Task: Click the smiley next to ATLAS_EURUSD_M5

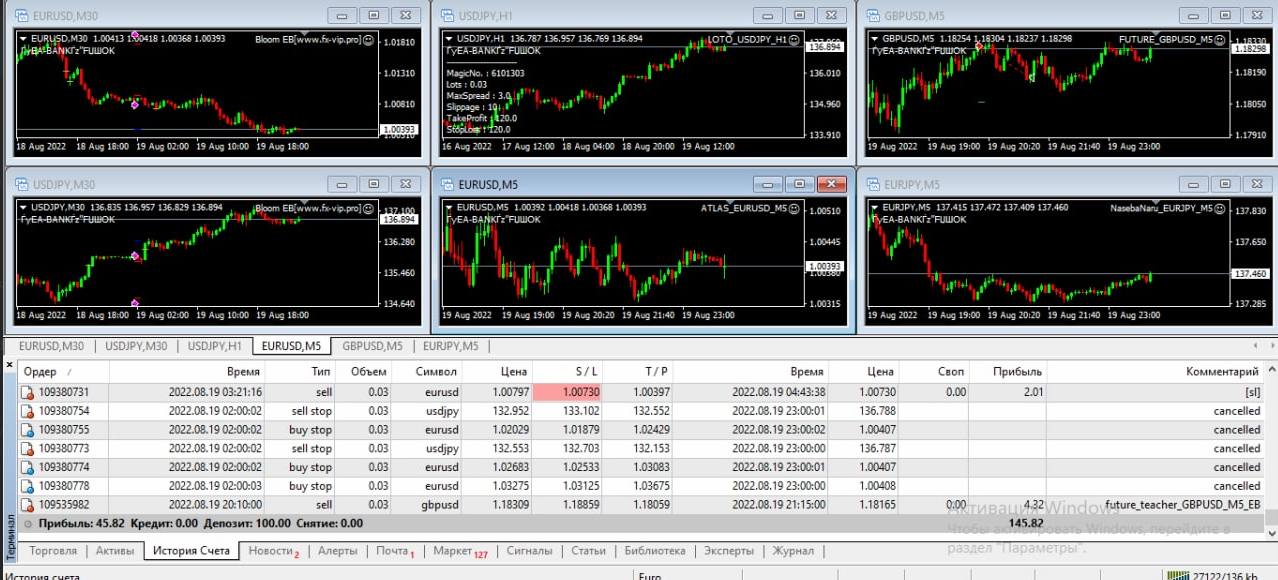Action: pyautogui.click(x=794, y=208)
